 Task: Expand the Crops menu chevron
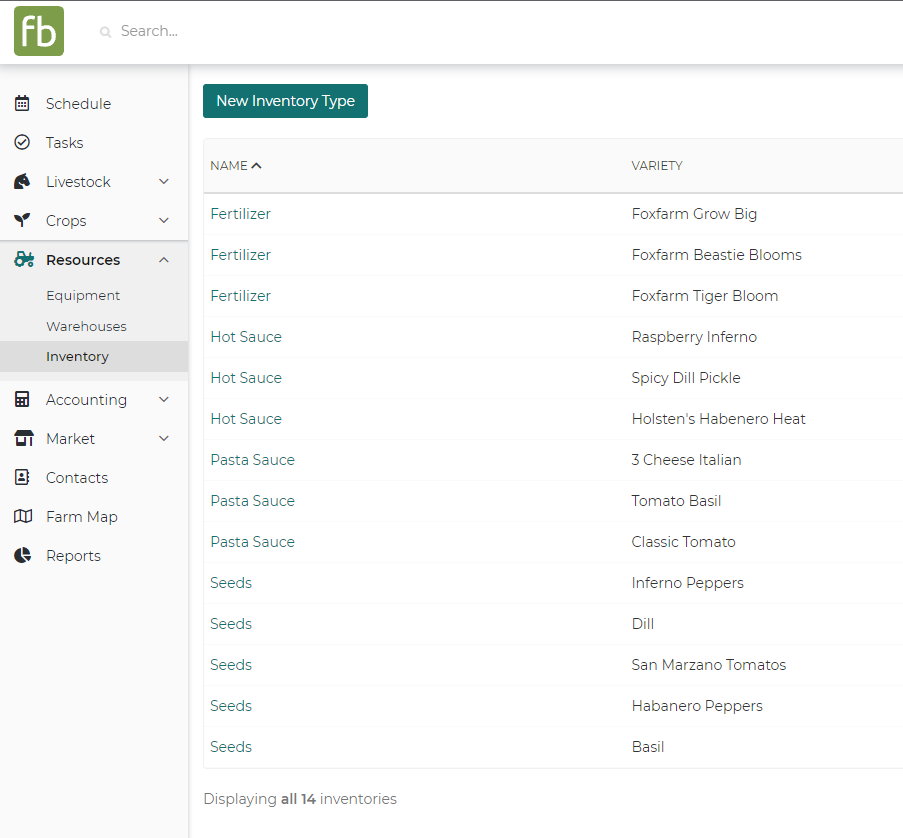(164, 221)
